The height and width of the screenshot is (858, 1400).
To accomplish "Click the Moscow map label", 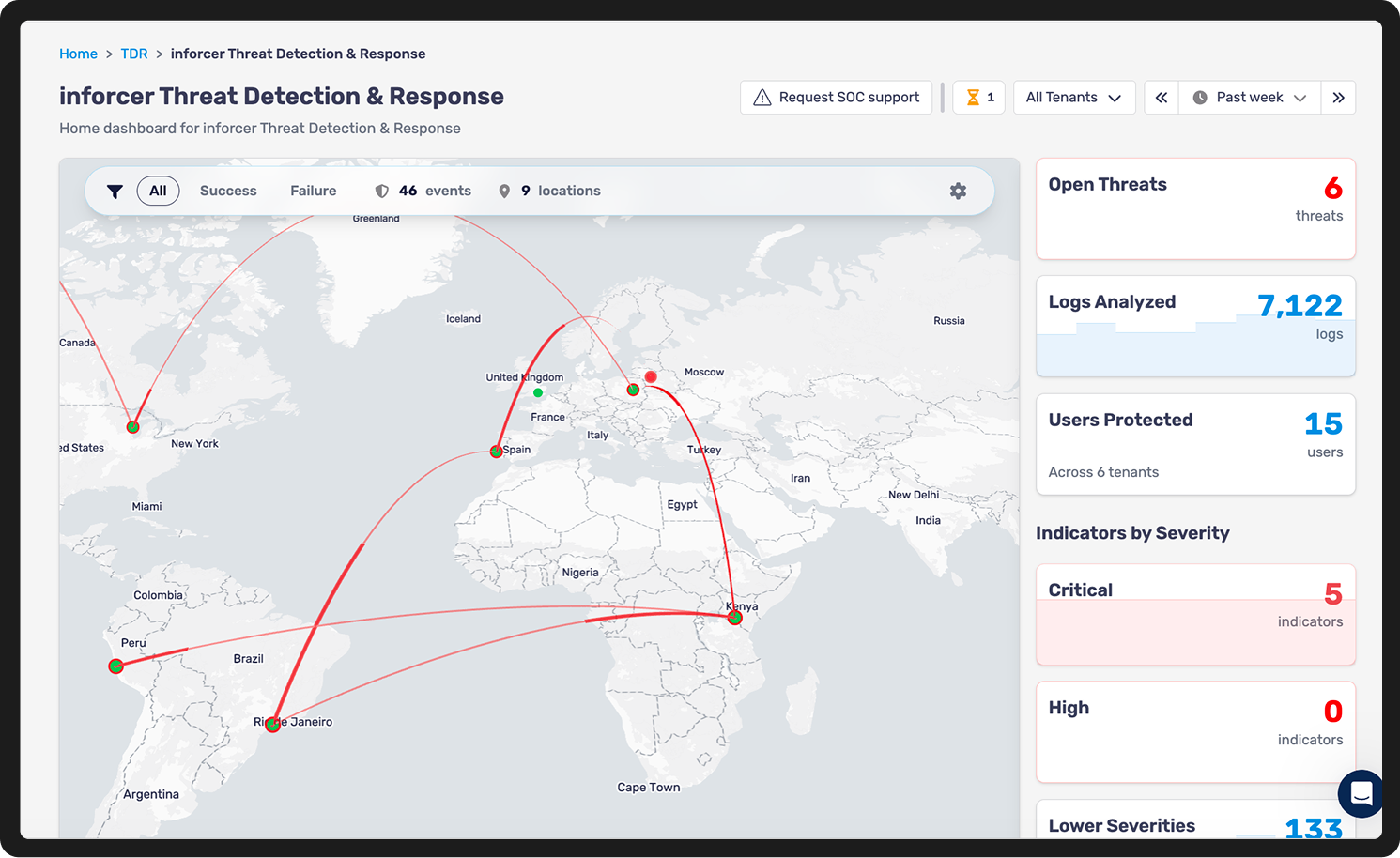I will [x=704, y=373].
